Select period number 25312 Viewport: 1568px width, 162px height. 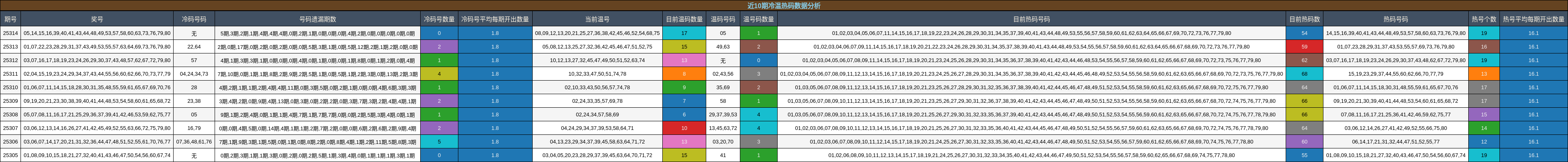point(10,60)
